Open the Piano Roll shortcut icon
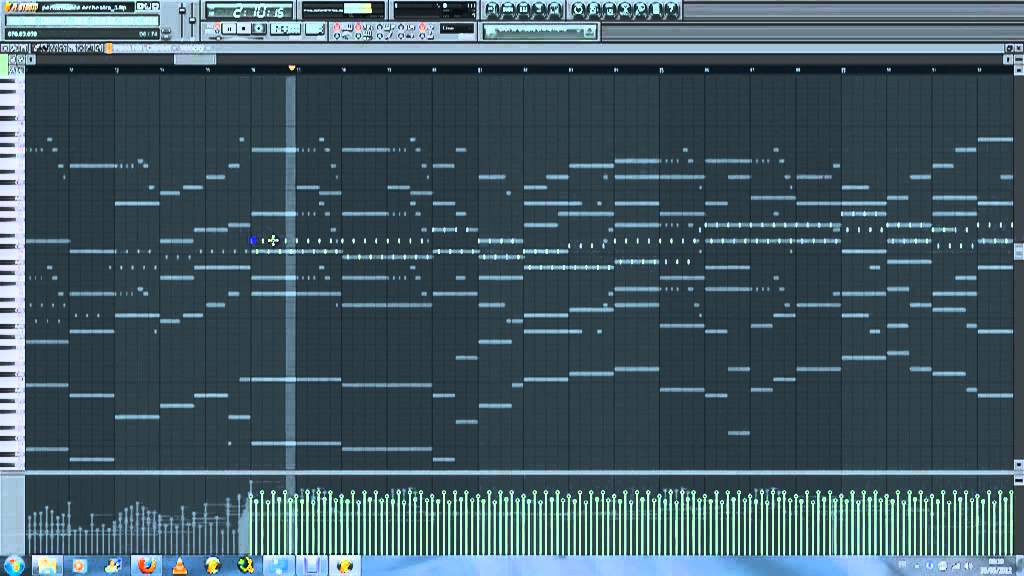The height and width of the screenshot is (576, 1024). coord(523,10)
